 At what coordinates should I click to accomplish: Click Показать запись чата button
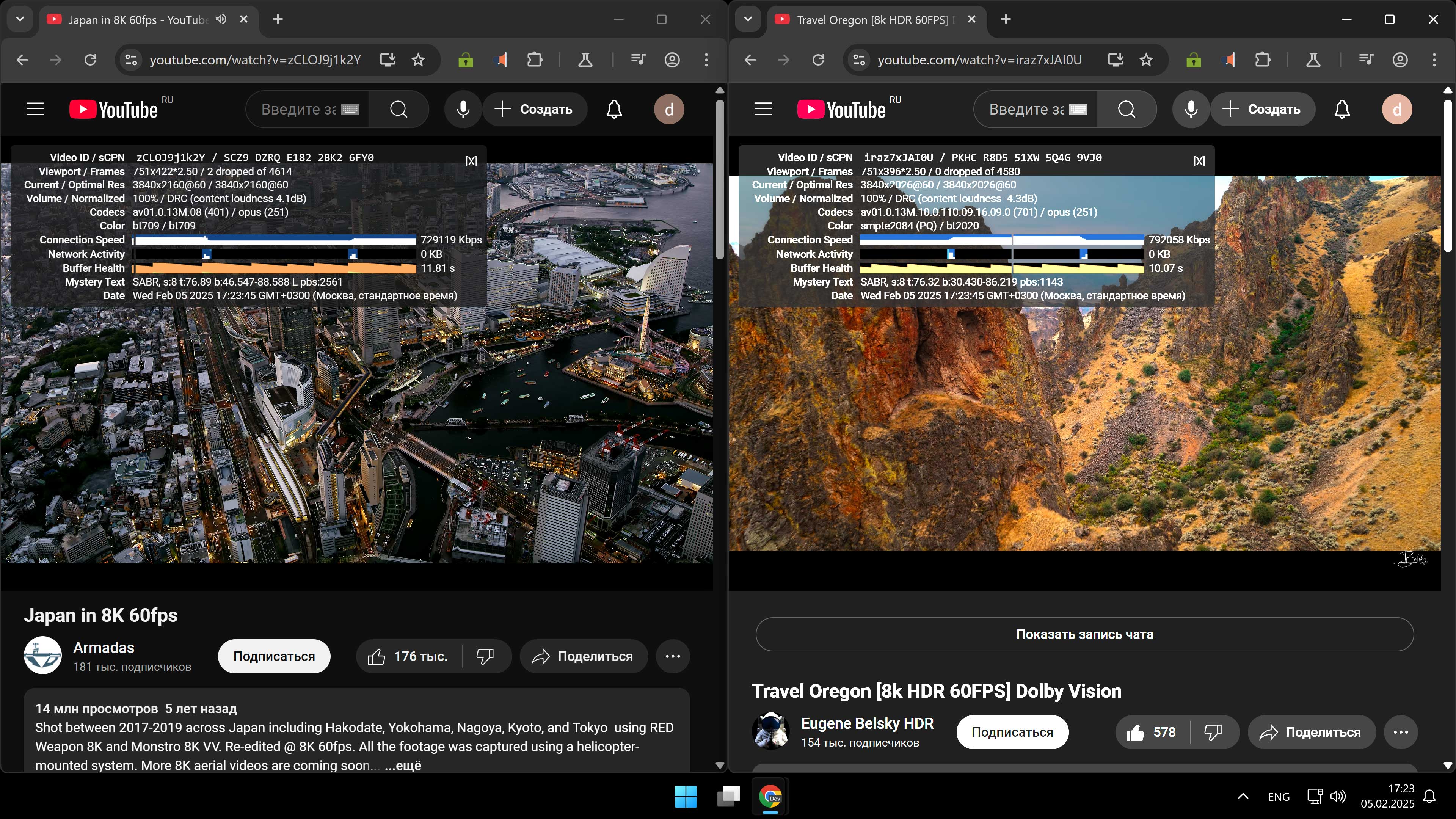click(1084, 634)
